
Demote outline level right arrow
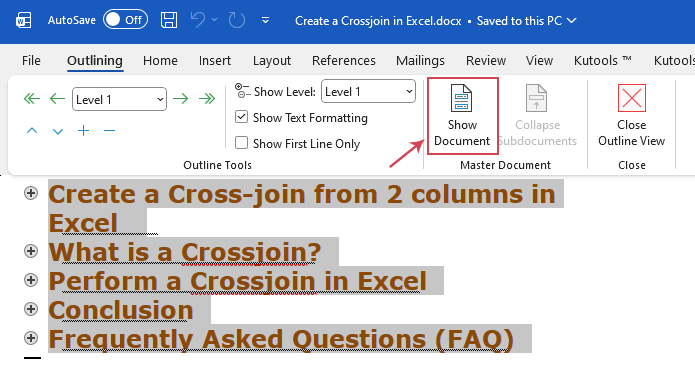180,98
